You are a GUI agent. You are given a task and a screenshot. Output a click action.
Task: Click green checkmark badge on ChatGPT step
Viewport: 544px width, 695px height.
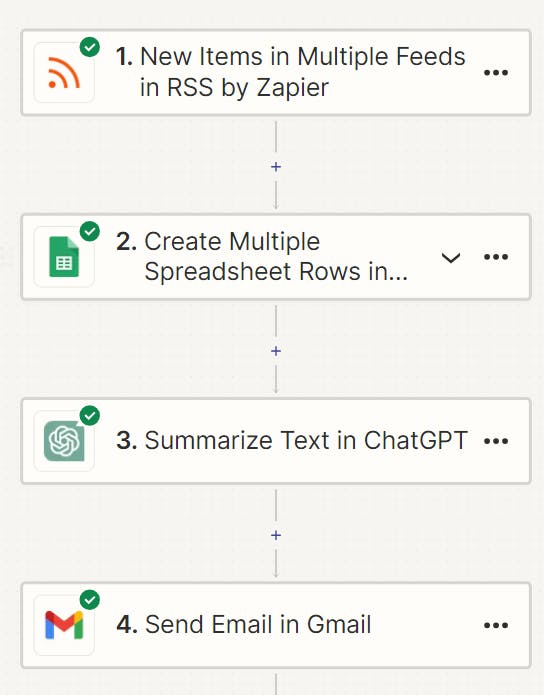90,416
